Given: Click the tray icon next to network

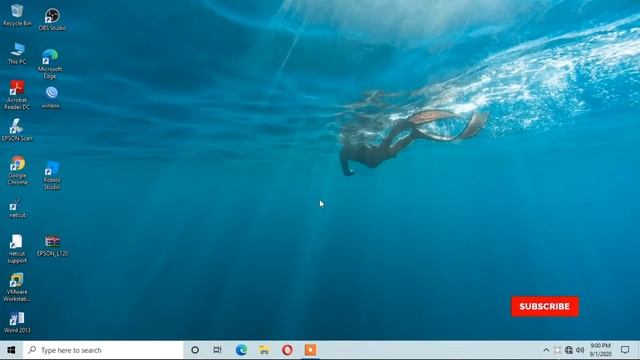Looking at the screenshot, I should tap(558, 350).
